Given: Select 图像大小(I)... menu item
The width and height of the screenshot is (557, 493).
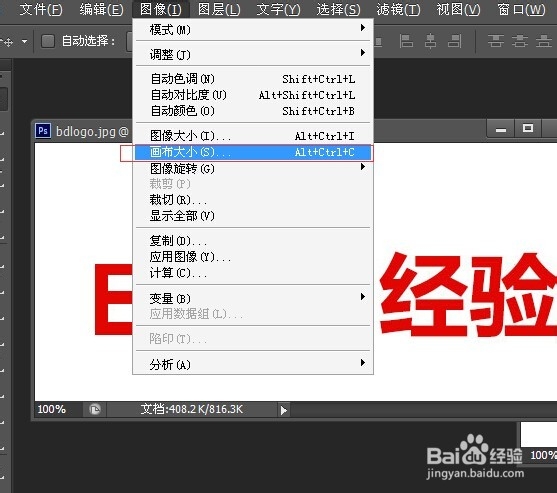Looking at the screenshot, I should tap(253, 136).
